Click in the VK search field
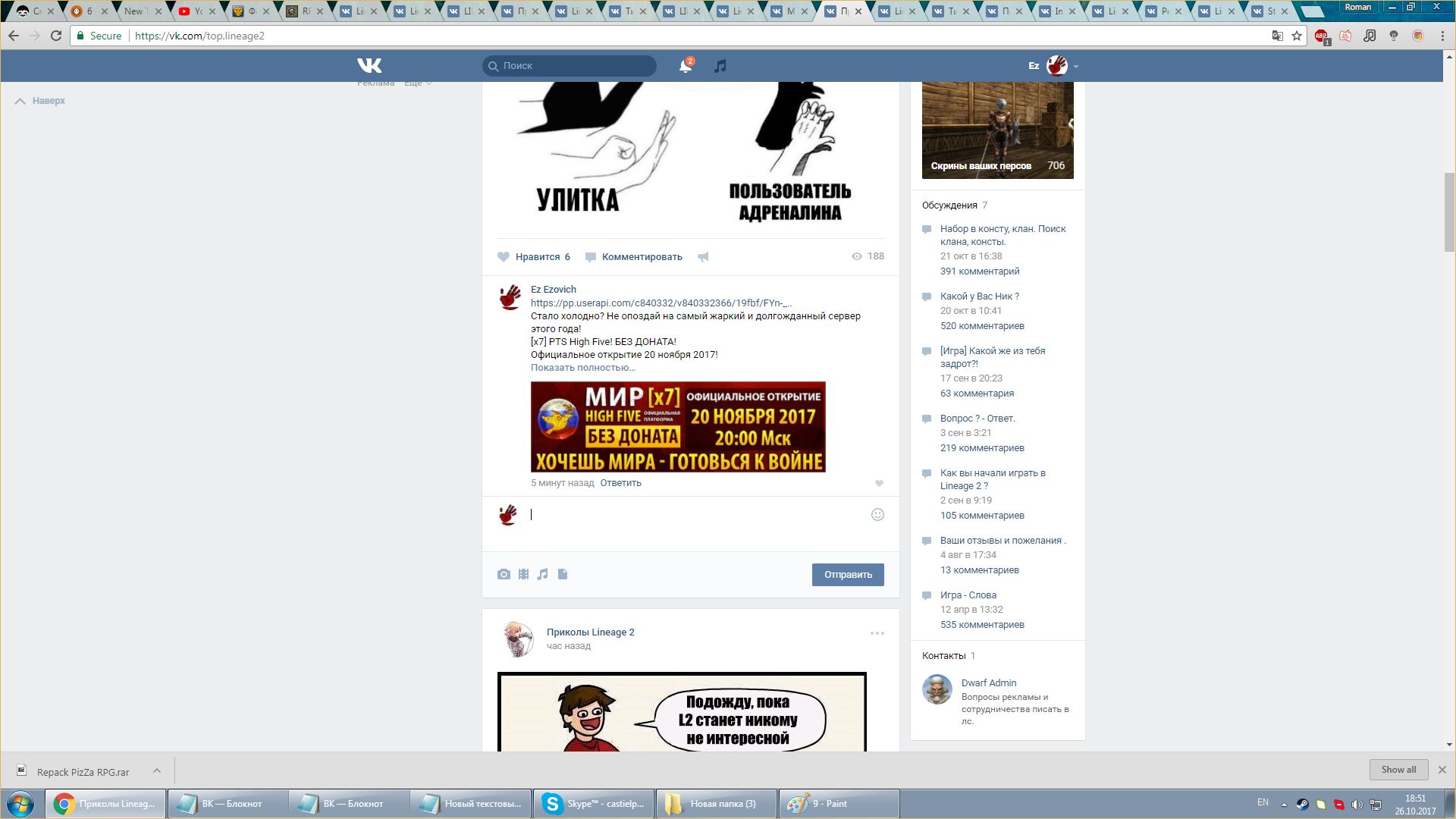This screenshot has height=819, width=1456. (x=576, y=66)
